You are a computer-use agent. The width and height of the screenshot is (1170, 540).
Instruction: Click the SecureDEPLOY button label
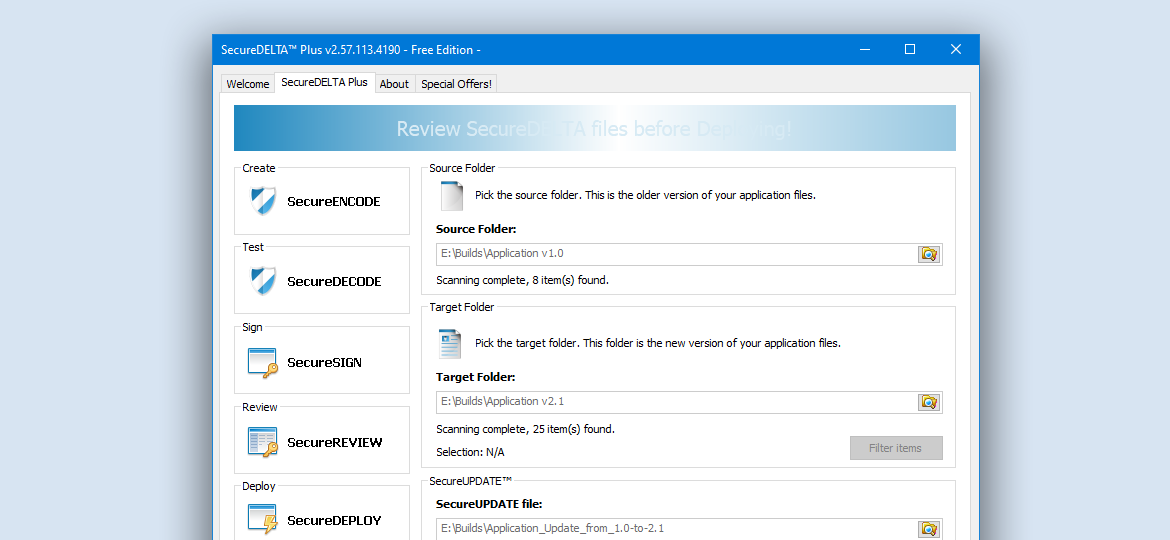[334, 520]
